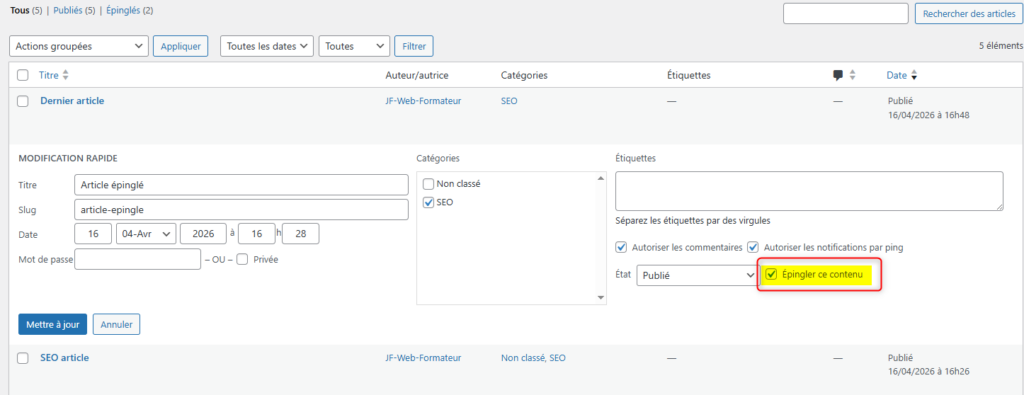Click the minutes field showing 28
This screenshot has width=1024, height=395.
(x=300, y=234)
